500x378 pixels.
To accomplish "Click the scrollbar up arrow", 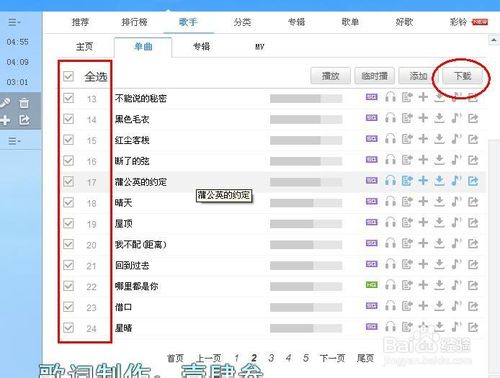I will pos(493,40).
